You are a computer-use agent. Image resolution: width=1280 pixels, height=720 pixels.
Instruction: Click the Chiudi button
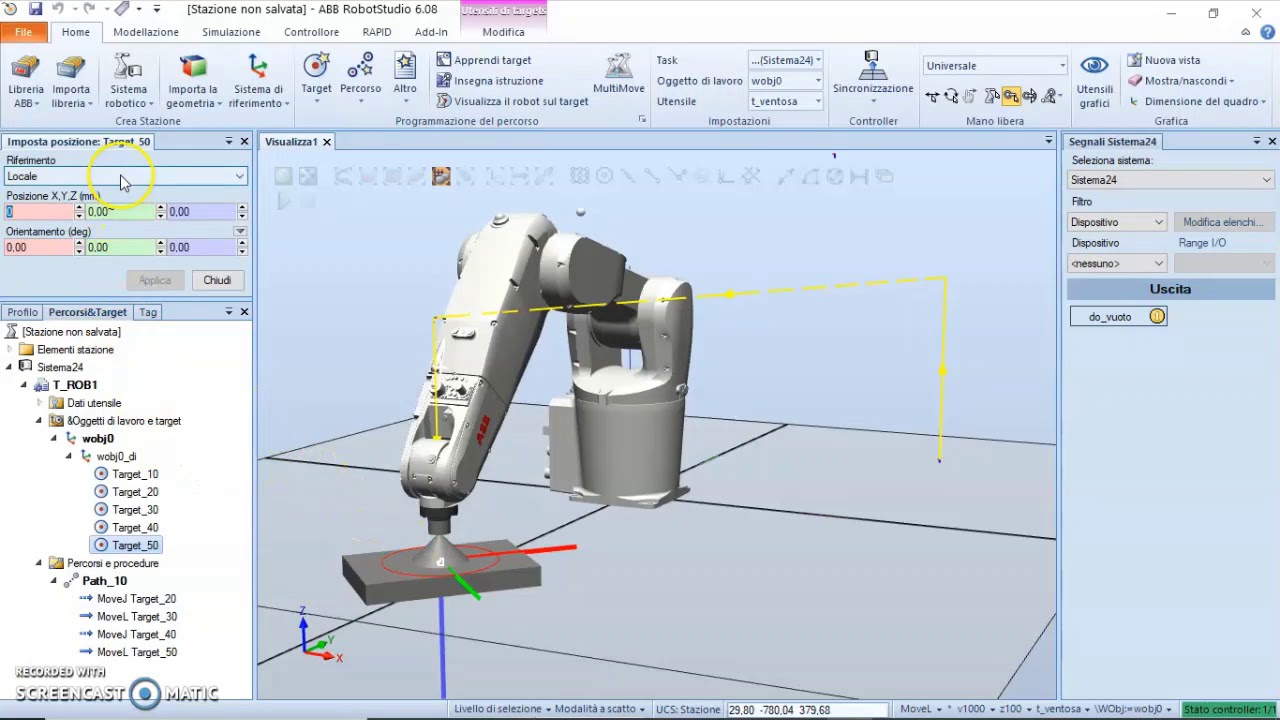click(x=217, y=280)
